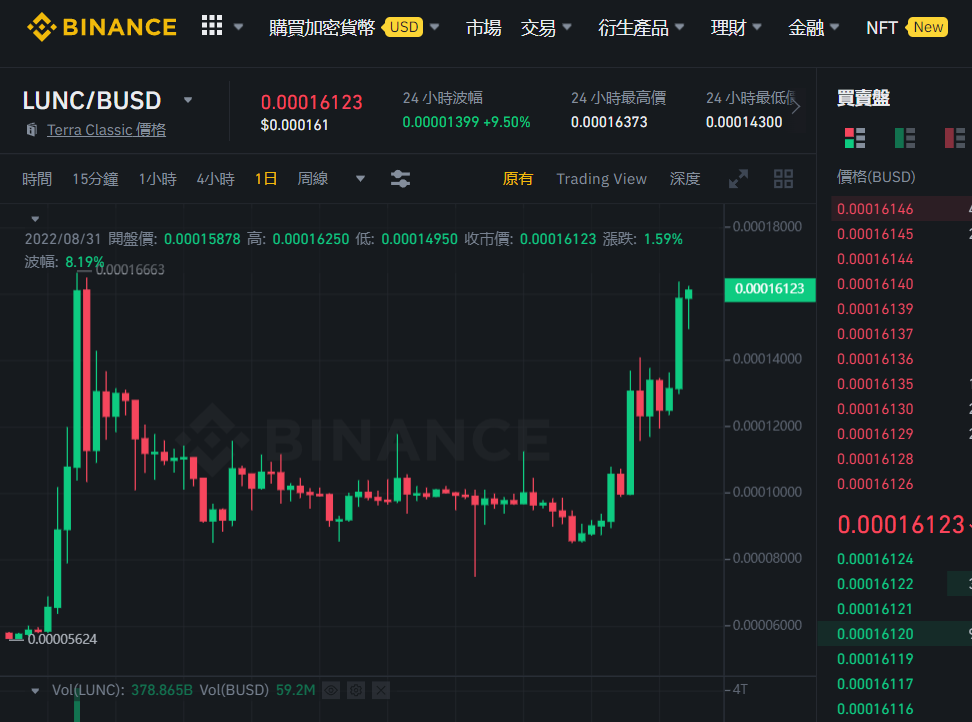Image resolution: width=972 pixels, height=722 pixels.
Task: Click the 24小時最高價 value 0.00016373
Action: coord(609,122)
